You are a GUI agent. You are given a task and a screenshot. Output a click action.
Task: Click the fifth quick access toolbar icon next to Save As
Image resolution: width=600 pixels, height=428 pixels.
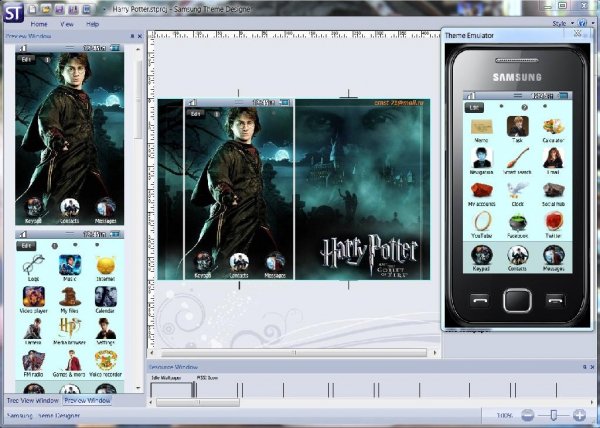pos(86,9)
